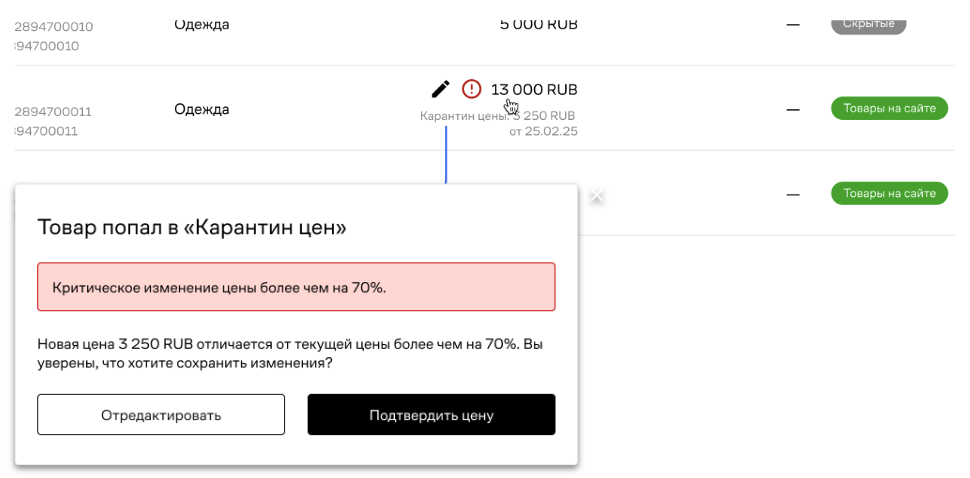
Task: Click the 13 000 RUB price value
Action: (534, 89)
